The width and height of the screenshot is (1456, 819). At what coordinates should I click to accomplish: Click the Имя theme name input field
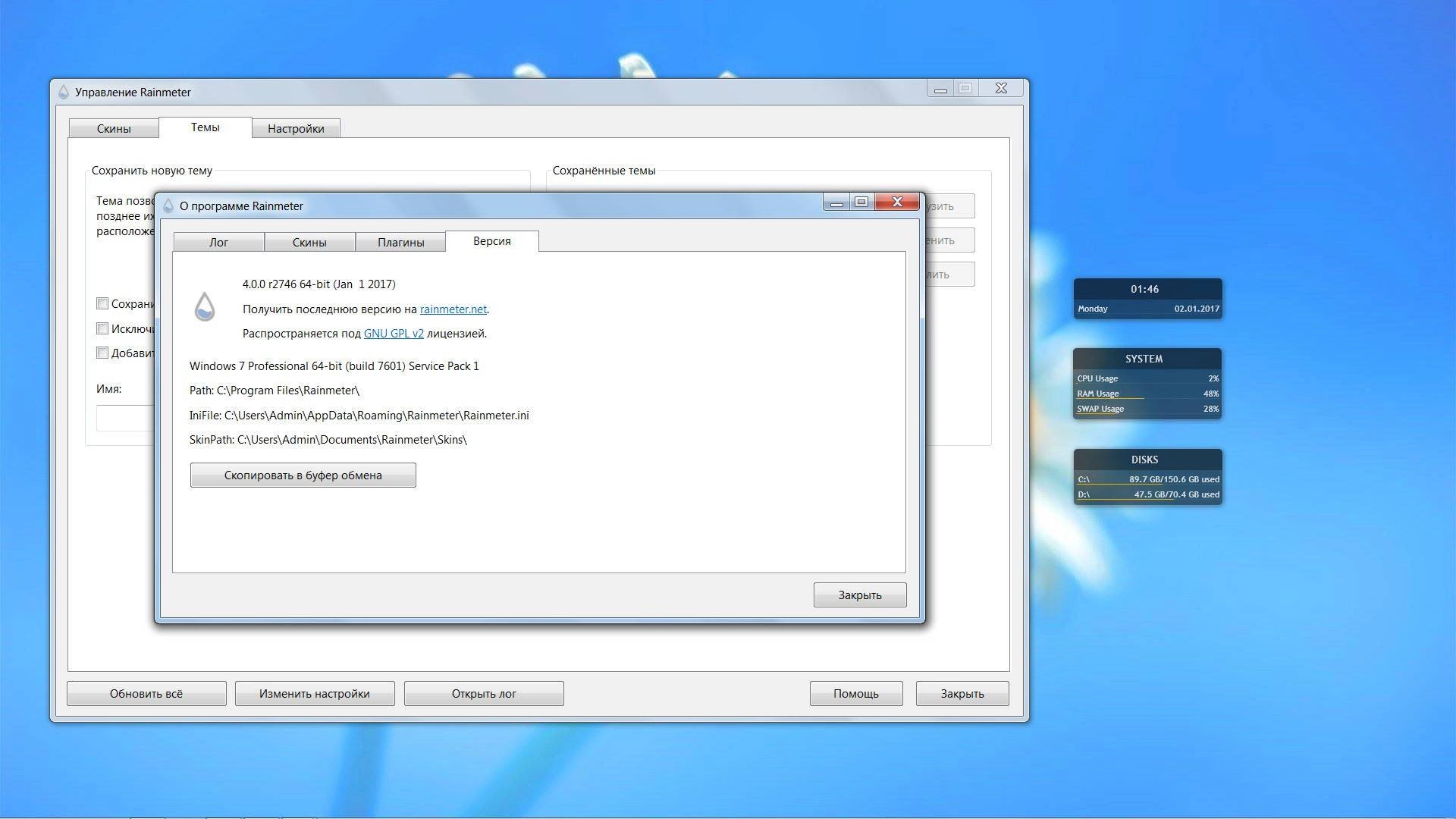click(126, 418)
